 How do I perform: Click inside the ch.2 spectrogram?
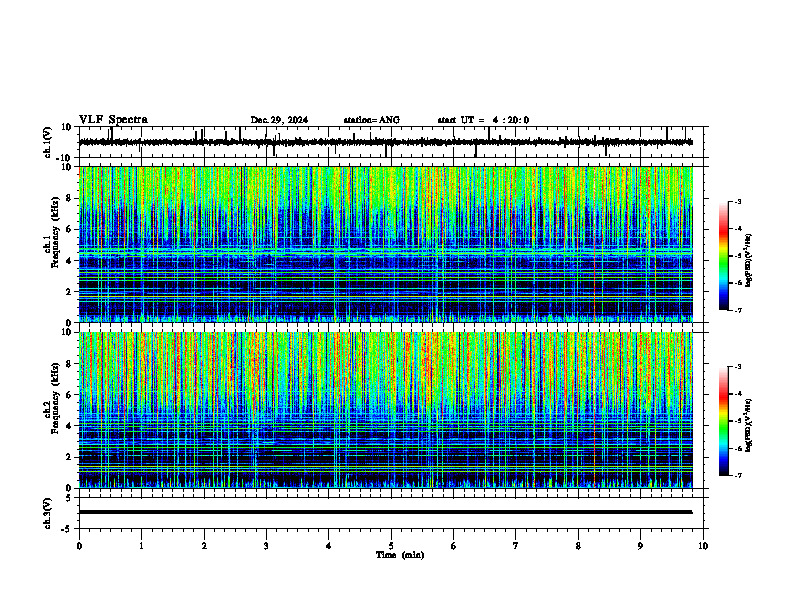386,410
